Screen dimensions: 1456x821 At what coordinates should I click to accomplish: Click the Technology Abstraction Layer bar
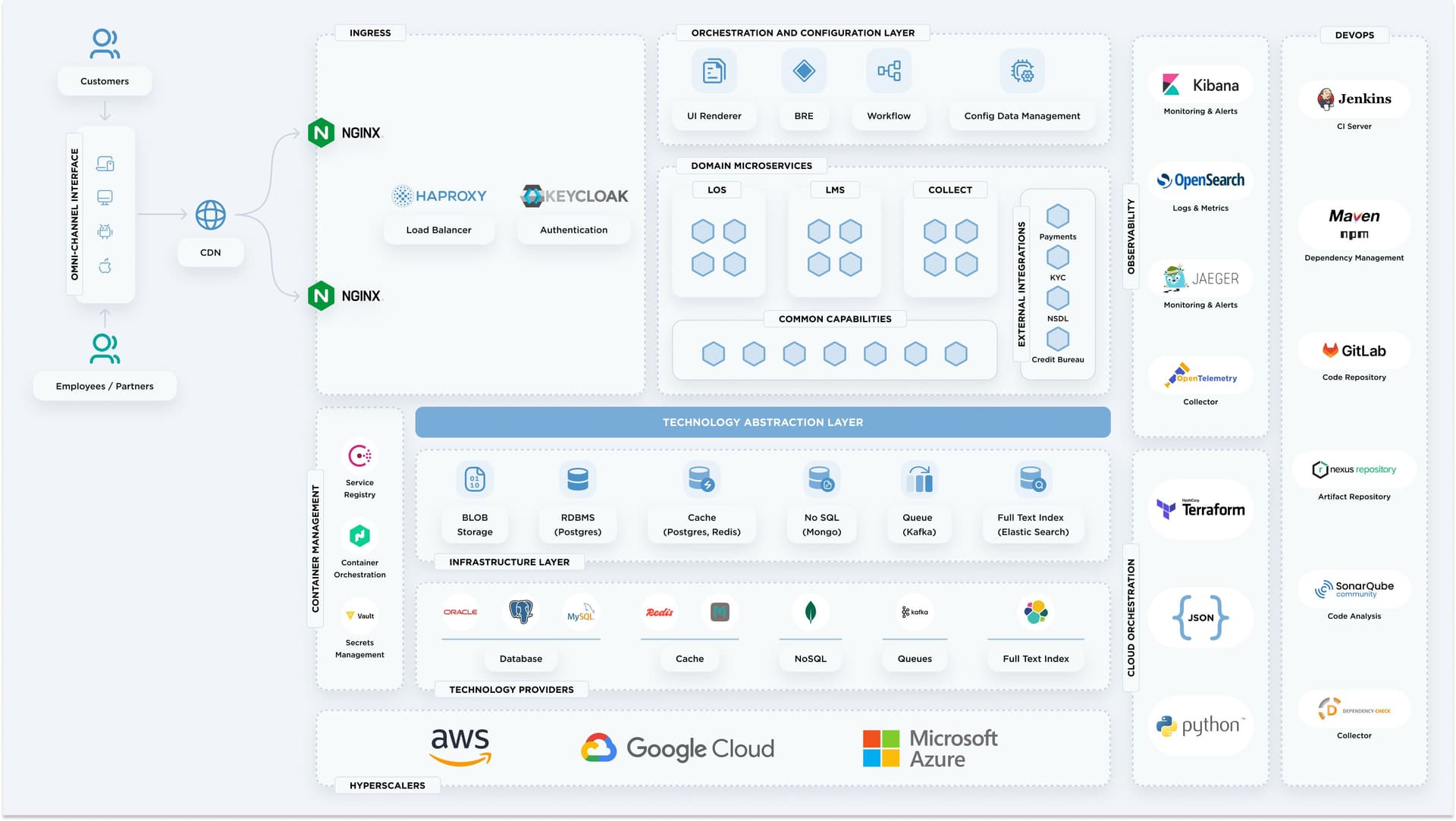(762, 422)
